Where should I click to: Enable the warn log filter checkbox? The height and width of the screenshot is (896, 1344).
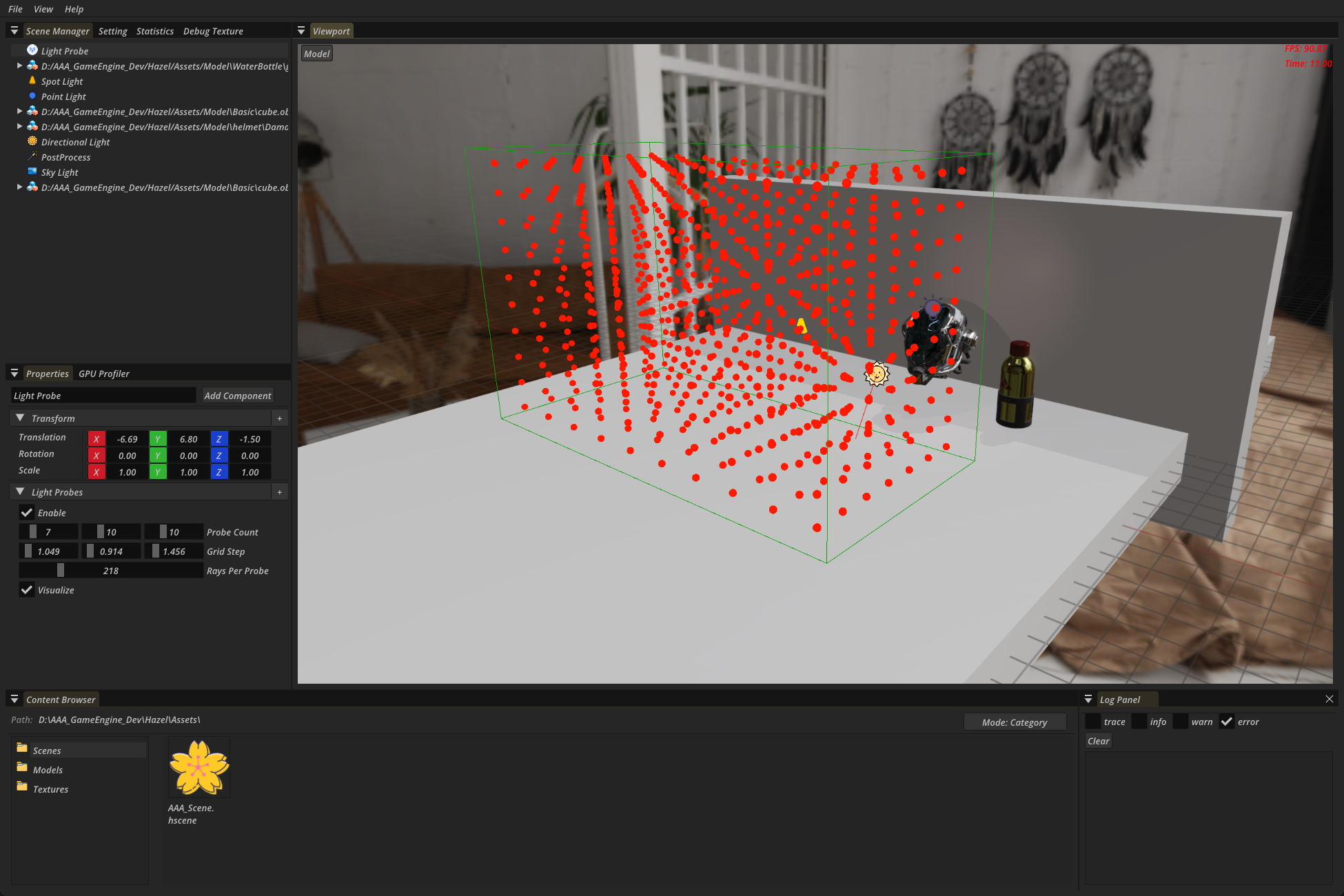(1181, 722)
